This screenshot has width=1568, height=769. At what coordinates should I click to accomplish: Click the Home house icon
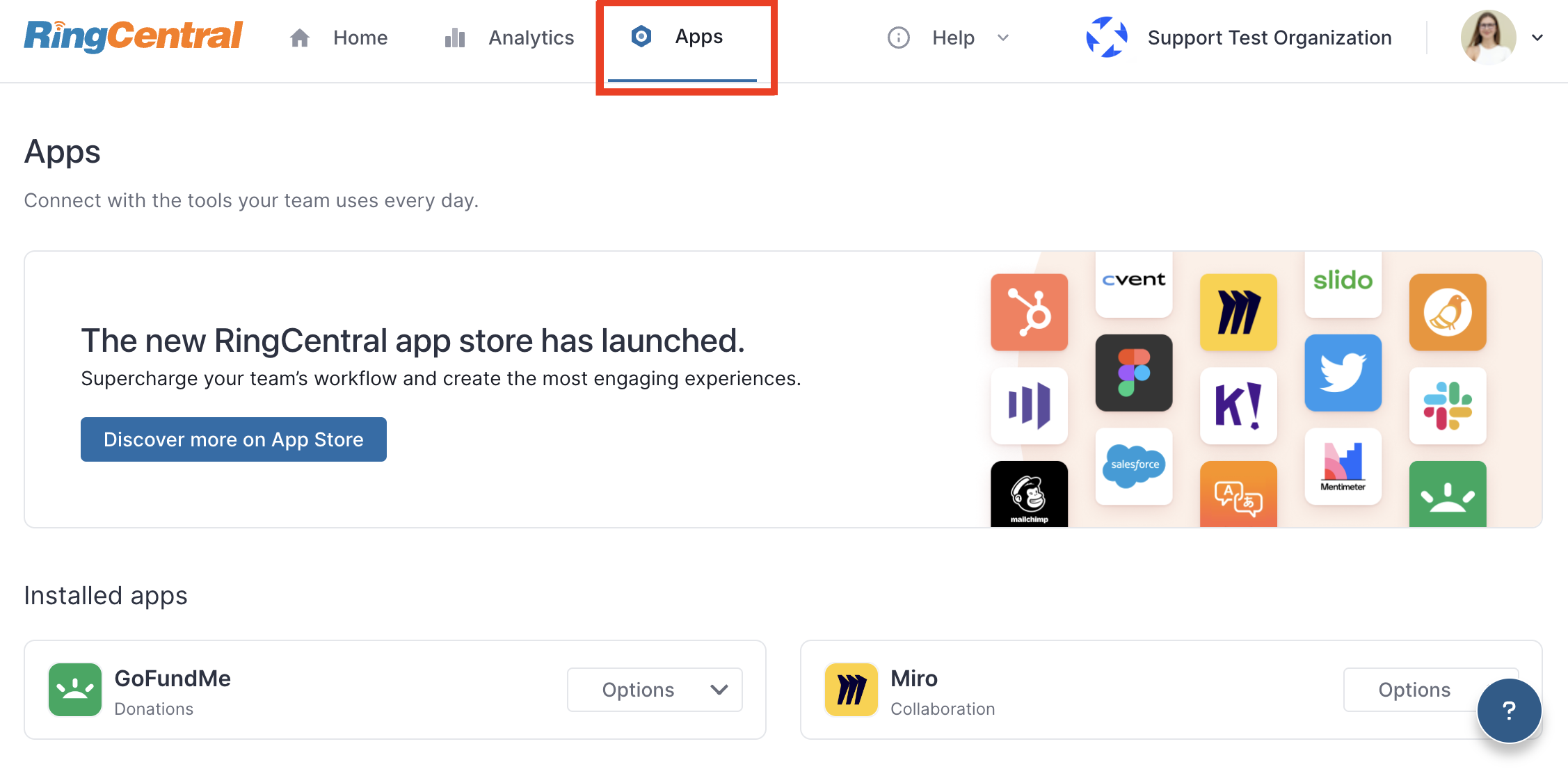pyautogui.click(x=299, y=38)
